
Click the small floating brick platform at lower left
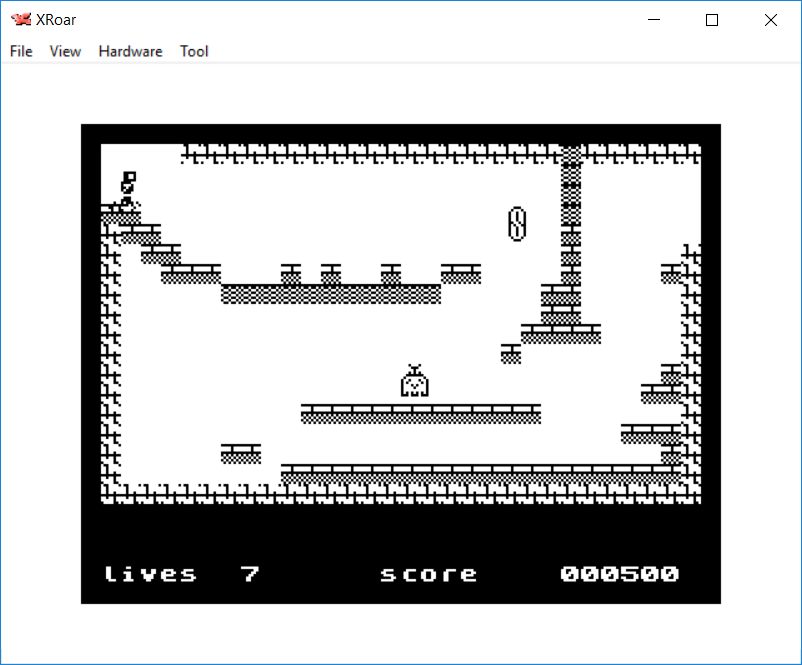tap(241, 453)
